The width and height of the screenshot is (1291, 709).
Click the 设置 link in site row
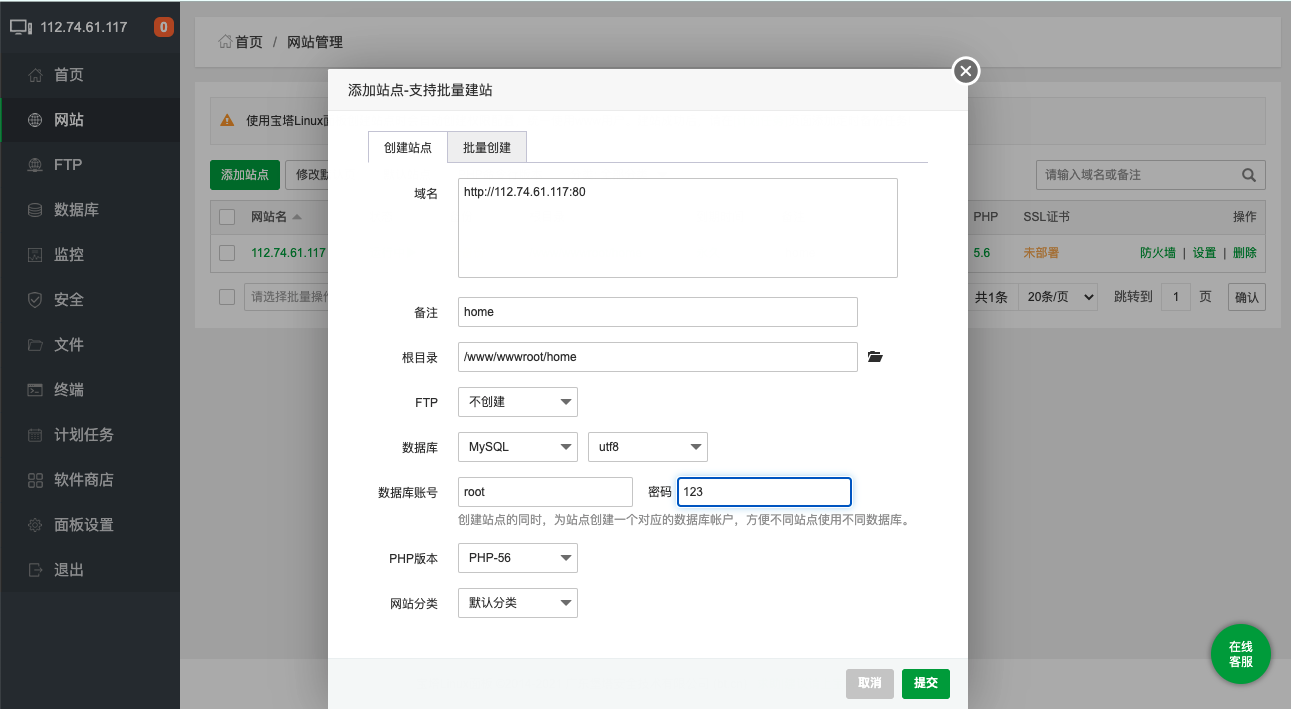1204,253
